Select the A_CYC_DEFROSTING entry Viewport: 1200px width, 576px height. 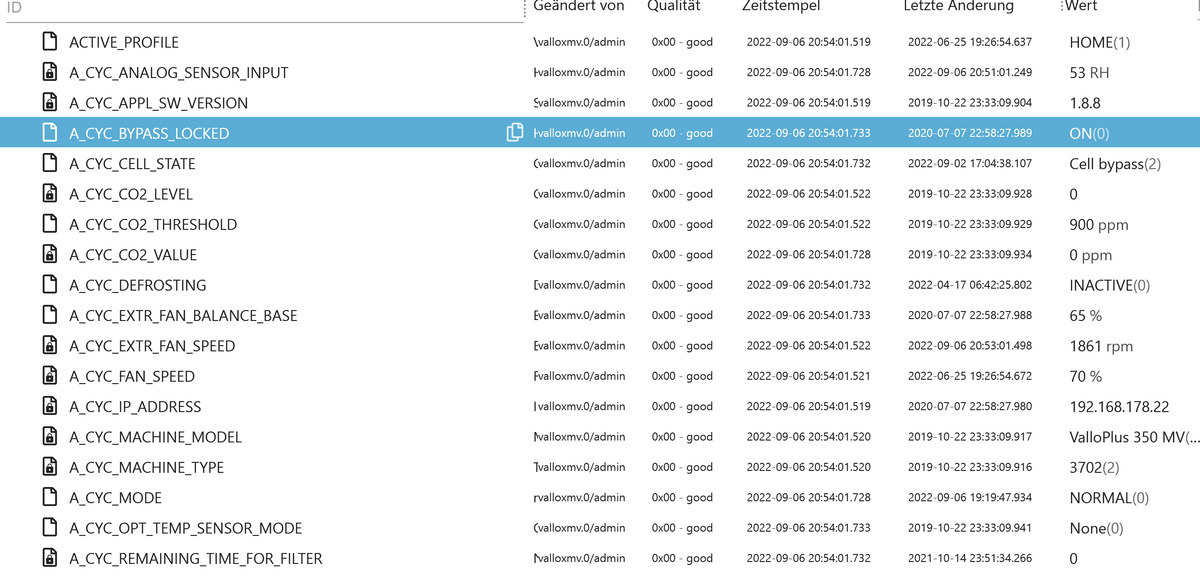click(138, 285)
